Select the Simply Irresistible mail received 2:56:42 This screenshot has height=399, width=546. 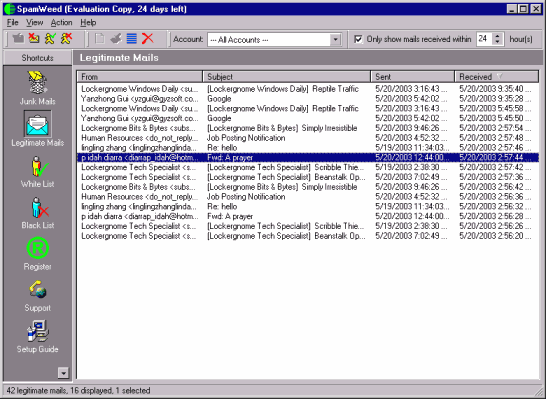[308, 187]
